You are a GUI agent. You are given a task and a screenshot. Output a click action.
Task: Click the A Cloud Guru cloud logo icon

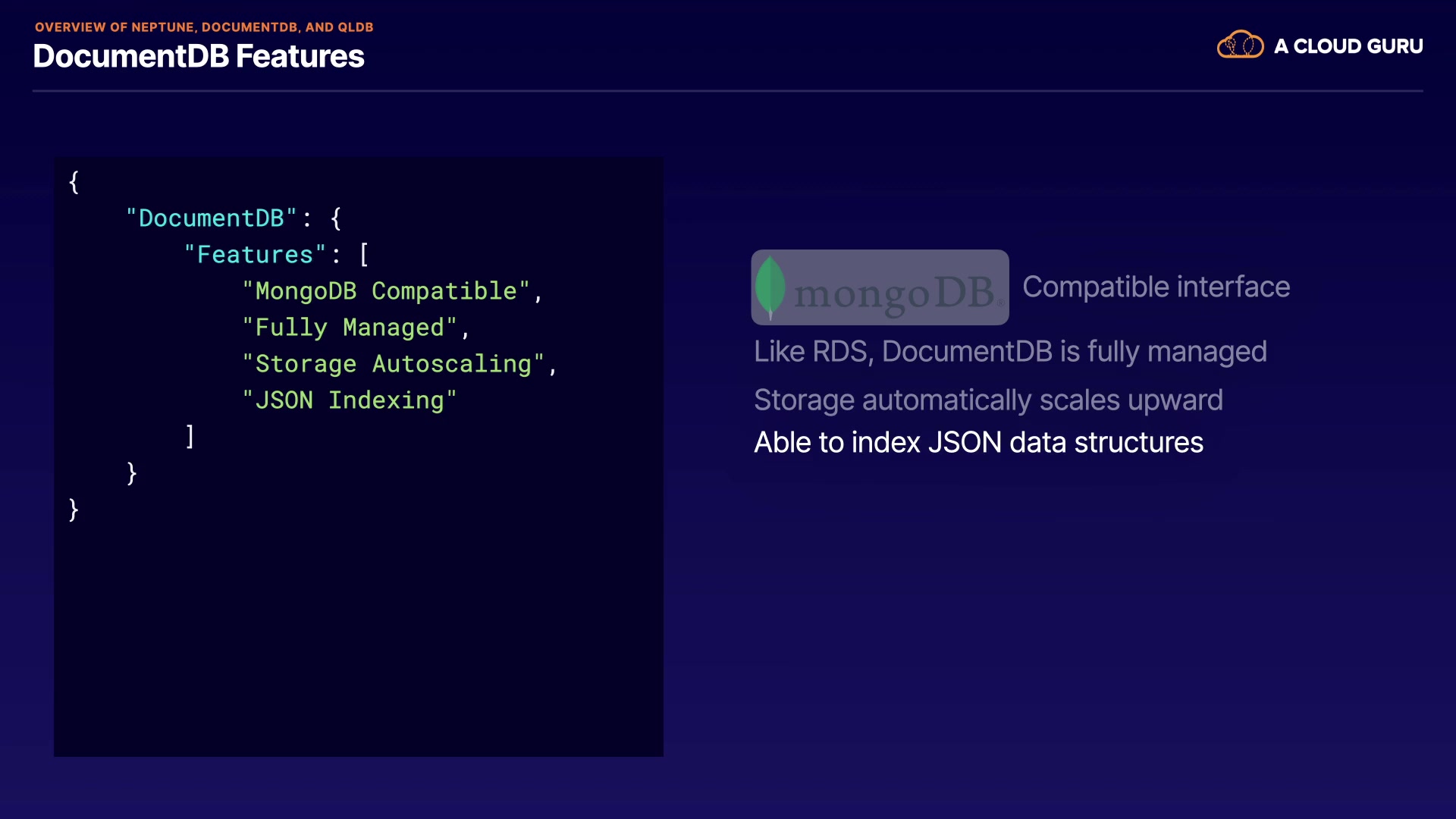click(1240, 45)
